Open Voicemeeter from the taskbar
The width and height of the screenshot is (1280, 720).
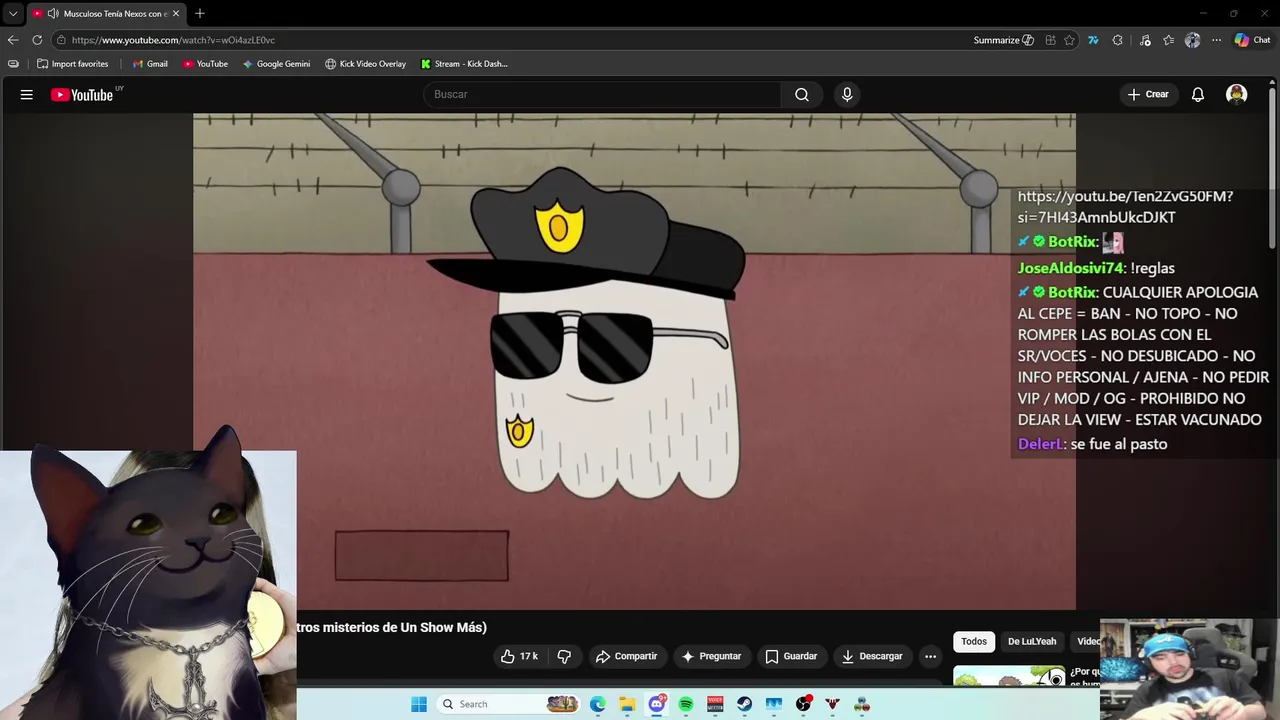715,704
